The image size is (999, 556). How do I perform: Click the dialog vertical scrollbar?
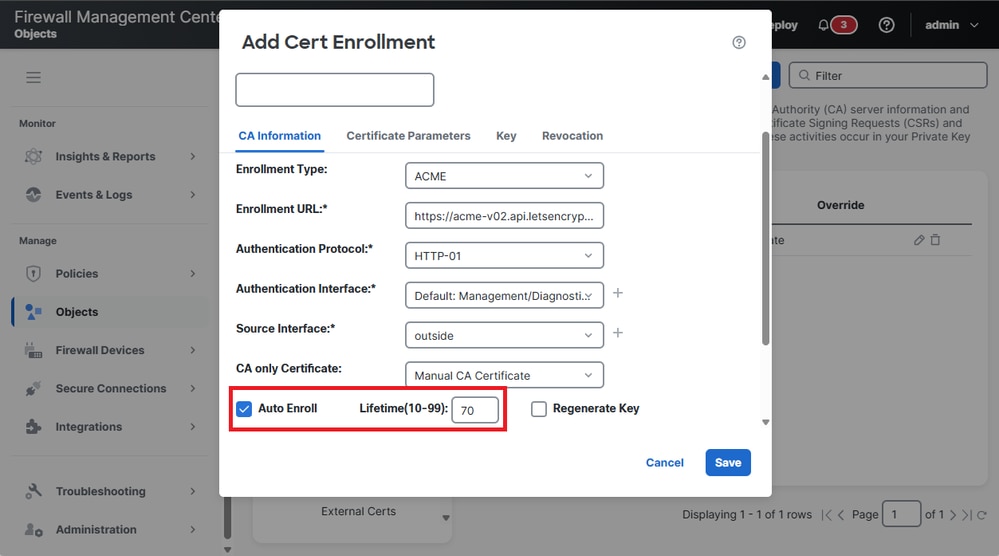coord(766,240)
